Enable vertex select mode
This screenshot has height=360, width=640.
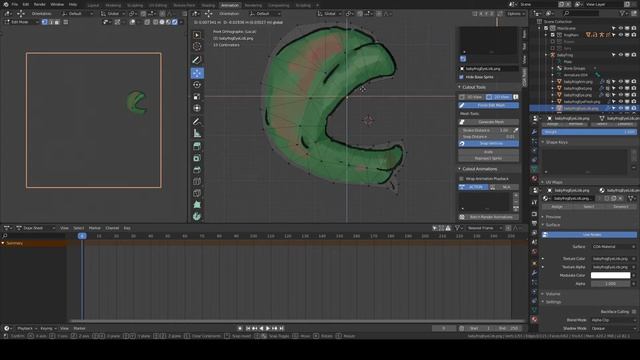click(x=44, y=22)
